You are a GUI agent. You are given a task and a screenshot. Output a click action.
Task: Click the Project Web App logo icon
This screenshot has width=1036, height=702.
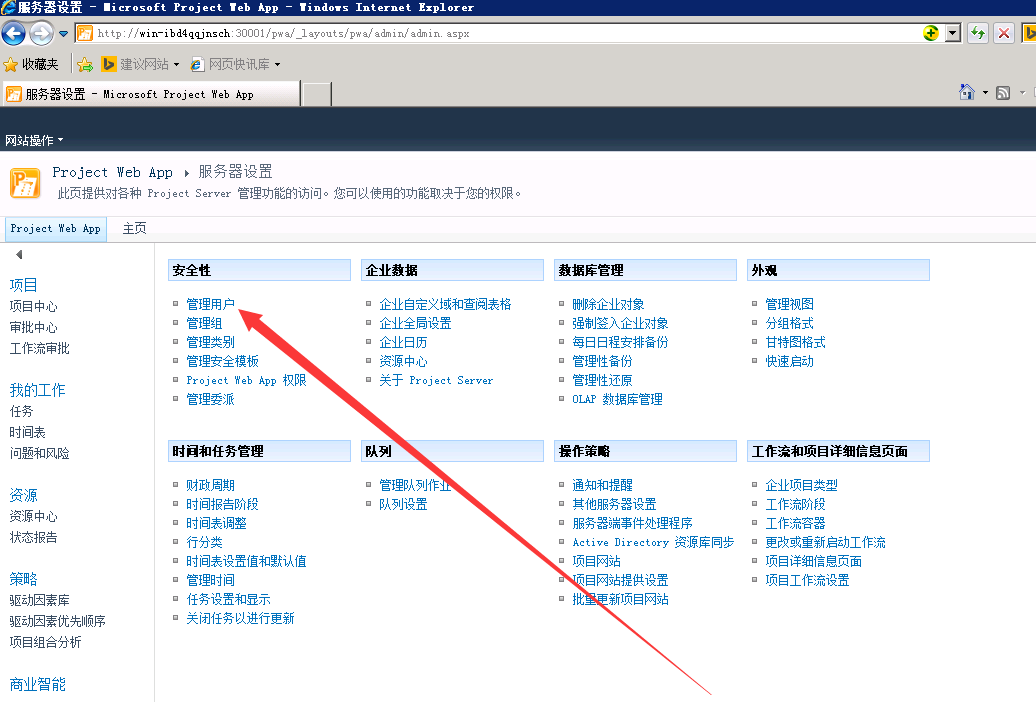pyautogui.click(x=25, y=183)
